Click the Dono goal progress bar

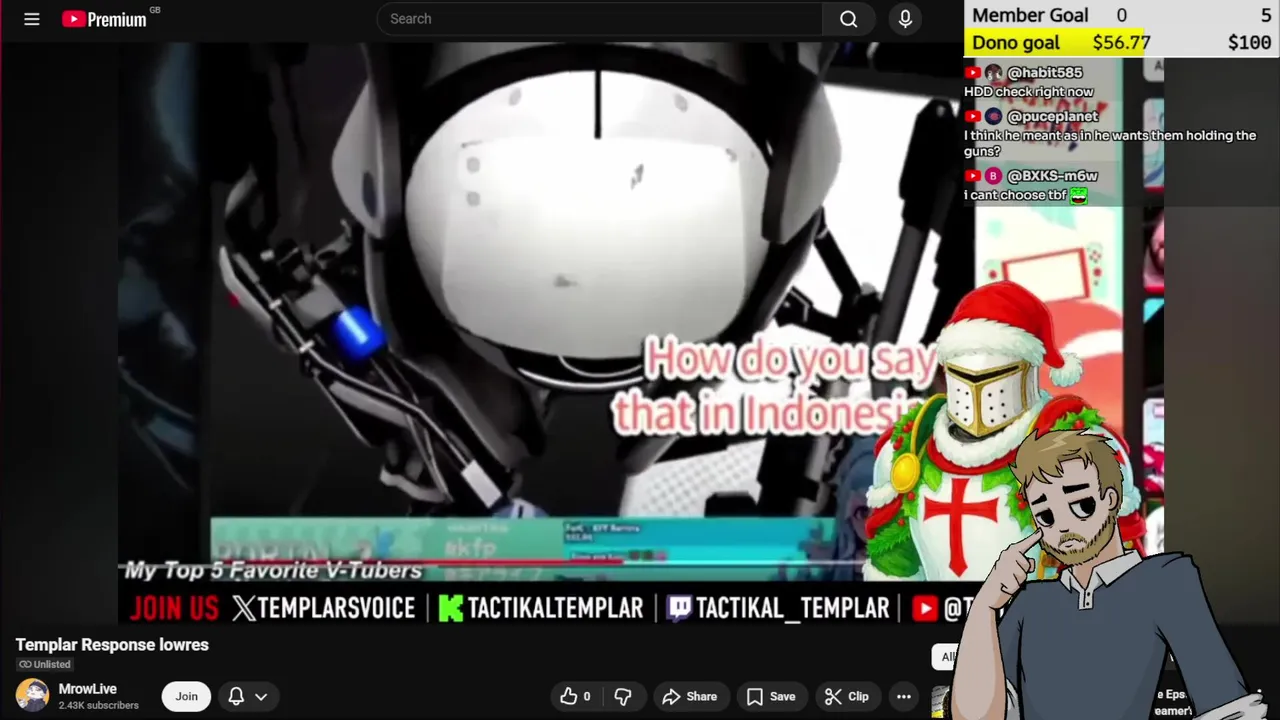1121,43
